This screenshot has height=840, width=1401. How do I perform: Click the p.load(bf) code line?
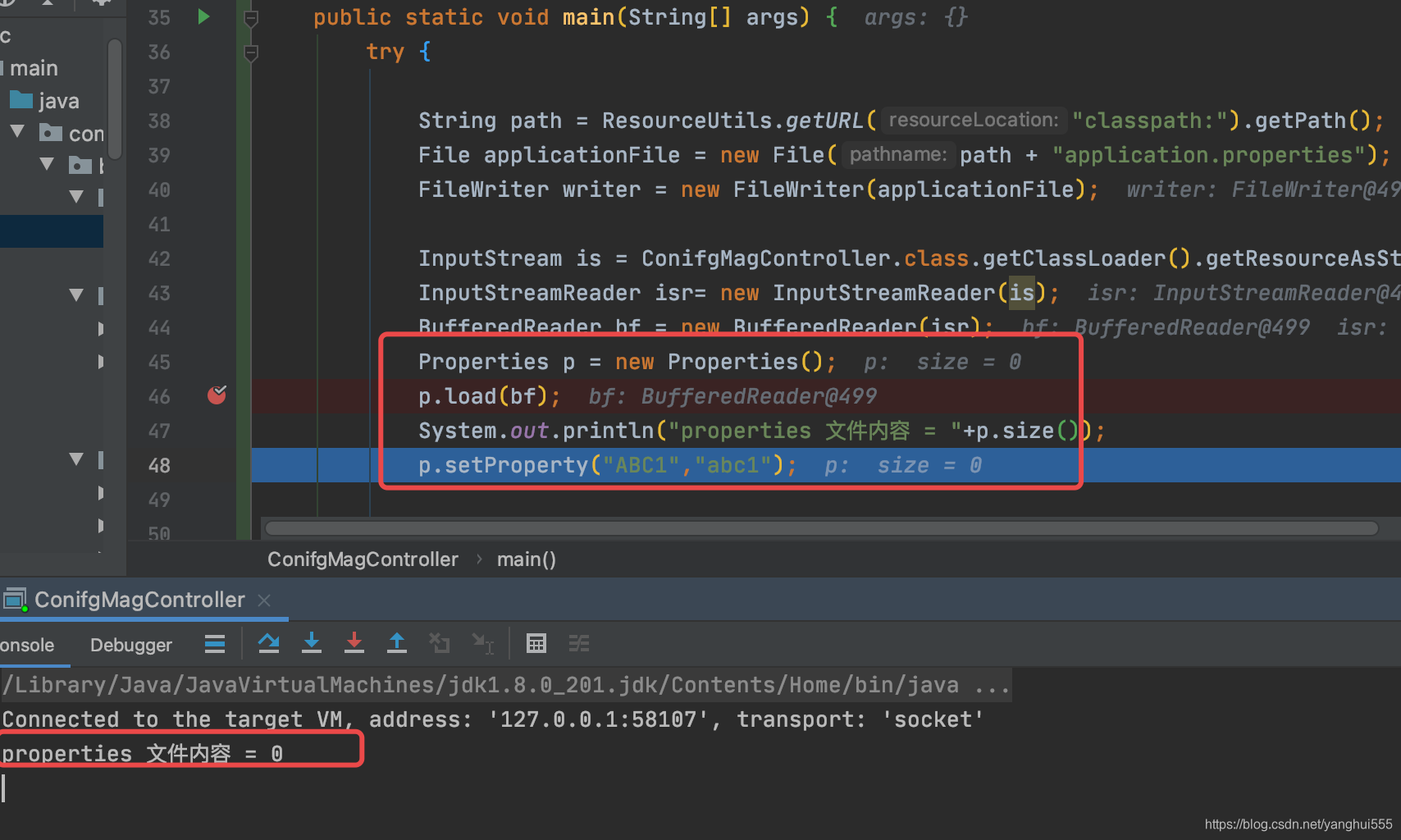point(490,396)
